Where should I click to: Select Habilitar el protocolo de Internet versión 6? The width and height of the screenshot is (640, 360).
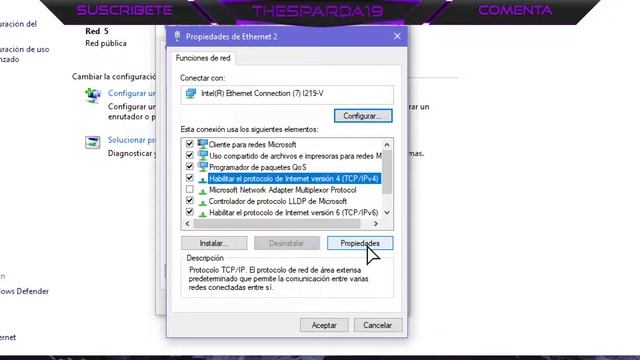tap(293, 212)
